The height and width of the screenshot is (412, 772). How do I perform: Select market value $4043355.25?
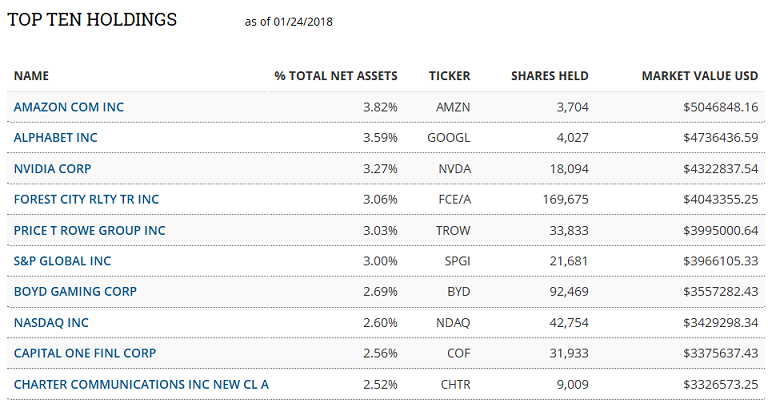(x=720, y=199)
